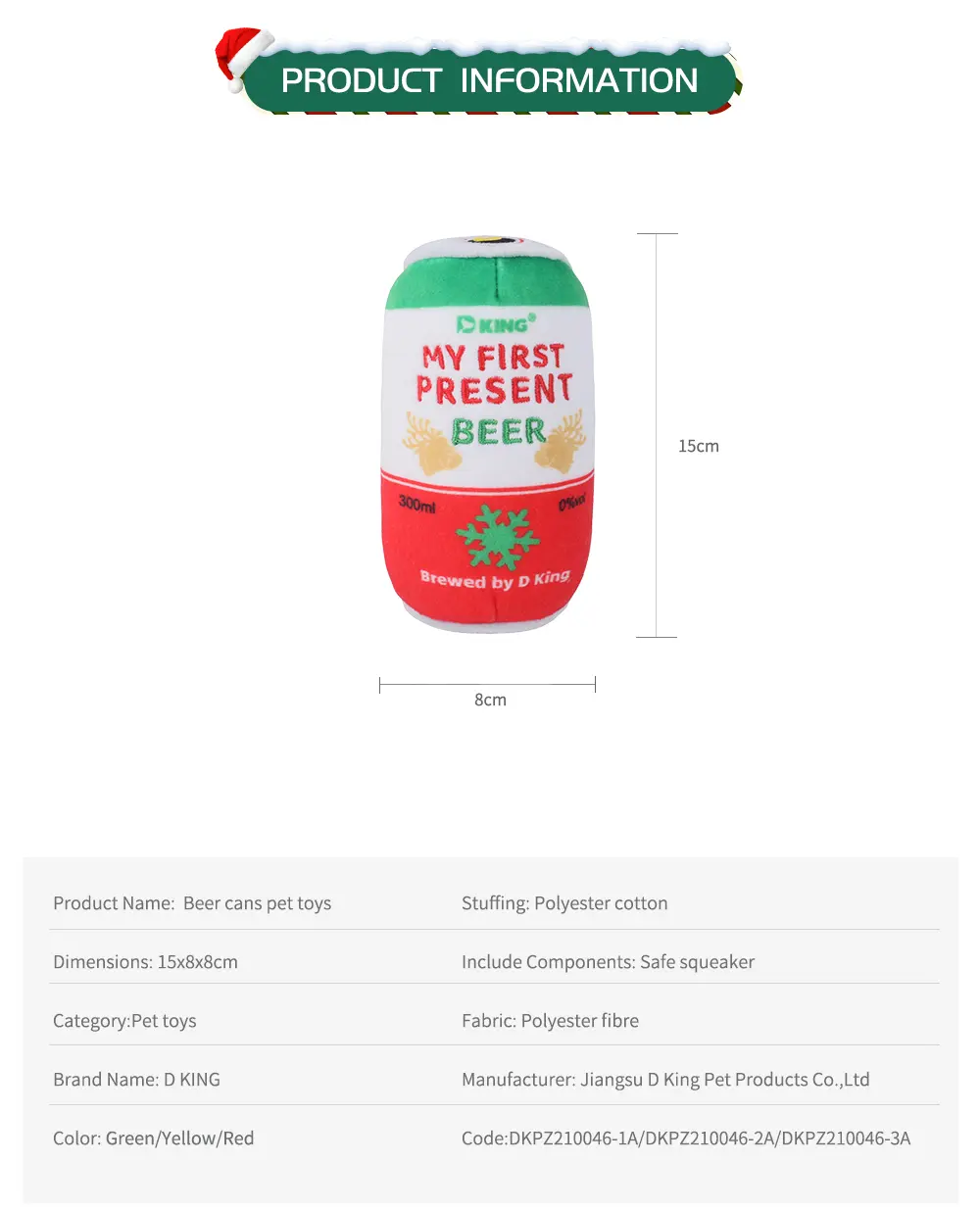Select the Dimensions 15x8x8cm text

tap(145, 962)
